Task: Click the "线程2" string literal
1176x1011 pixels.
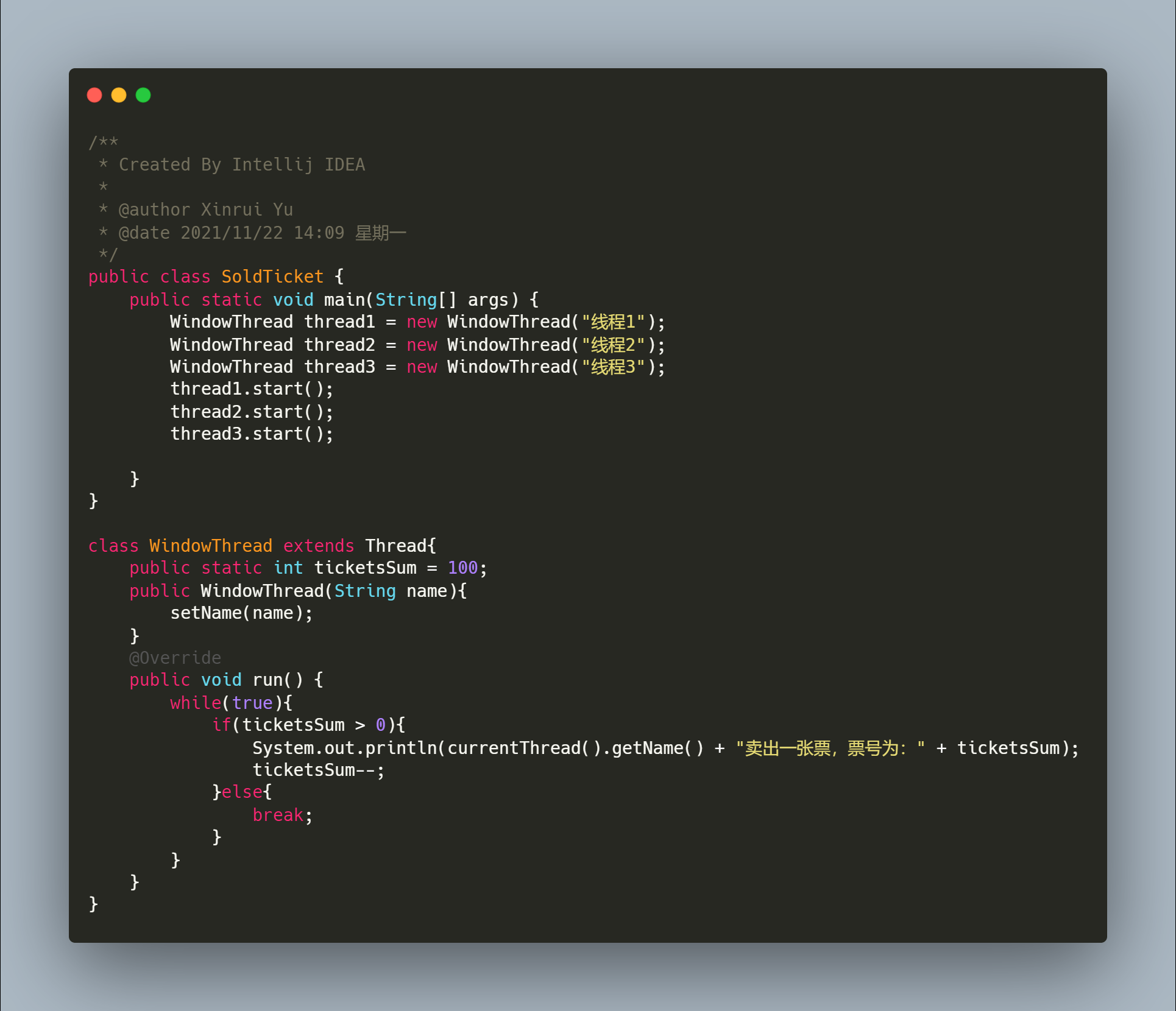Action: (x=613, y=345)
